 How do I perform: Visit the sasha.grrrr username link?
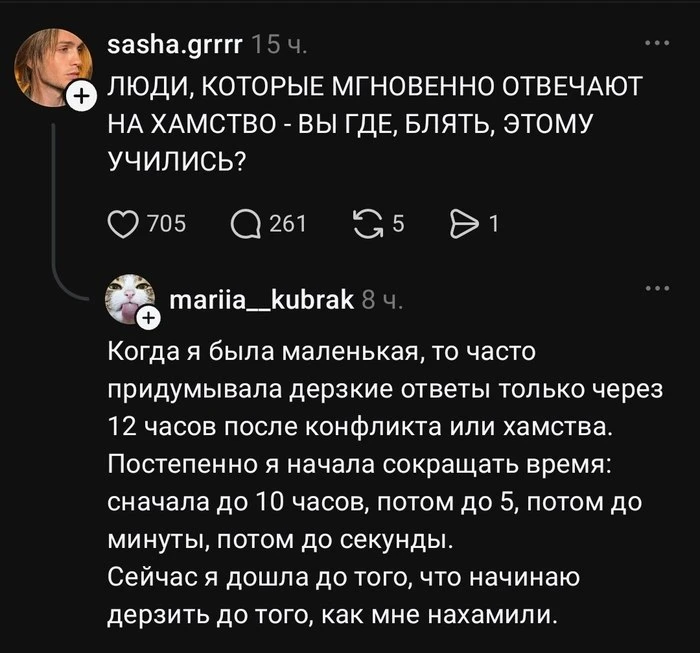(175, 45)
